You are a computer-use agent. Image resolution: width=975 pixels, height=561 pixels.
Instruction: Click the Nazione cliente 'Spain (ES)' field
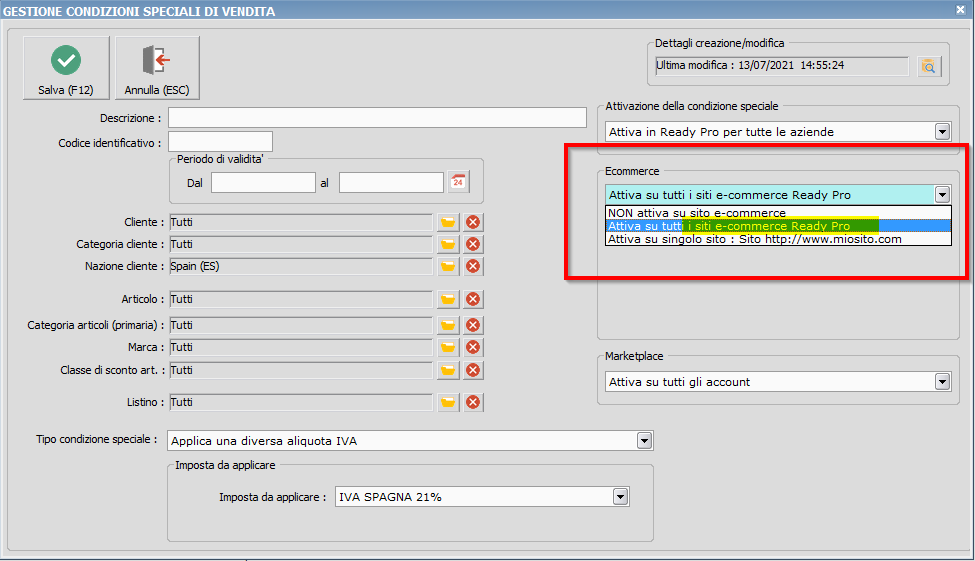coord(301,266)
